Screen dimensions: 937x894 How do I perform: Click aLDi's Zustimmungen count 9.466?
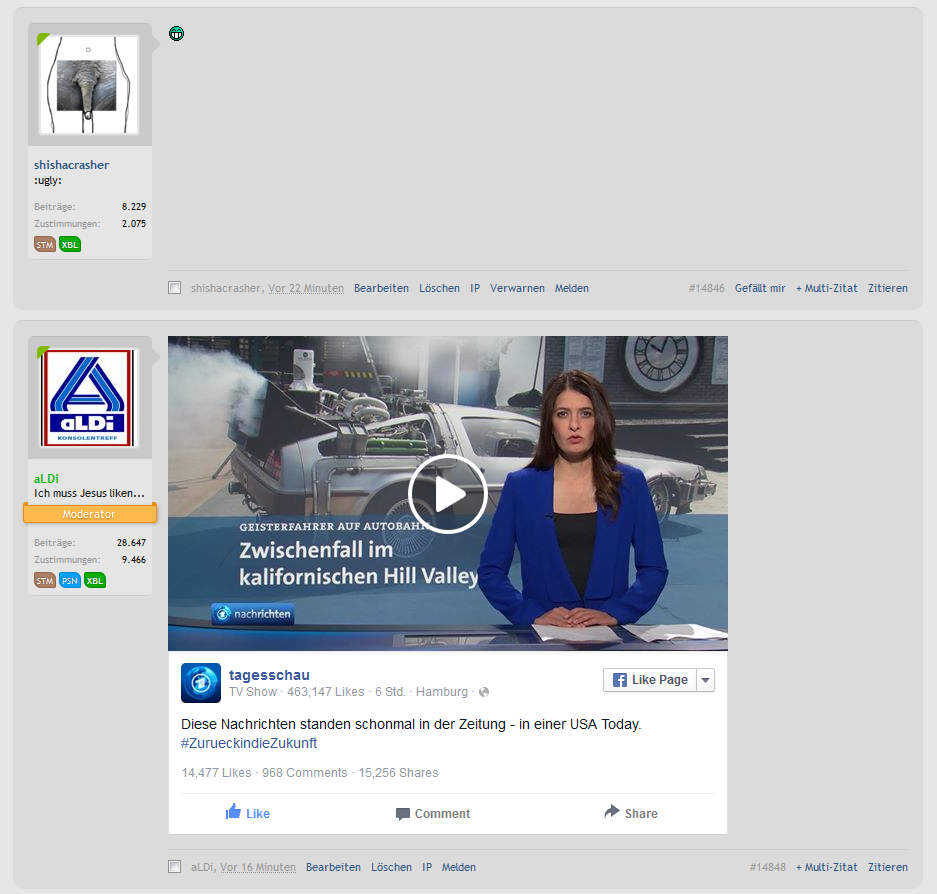click(x=134, y=559)
